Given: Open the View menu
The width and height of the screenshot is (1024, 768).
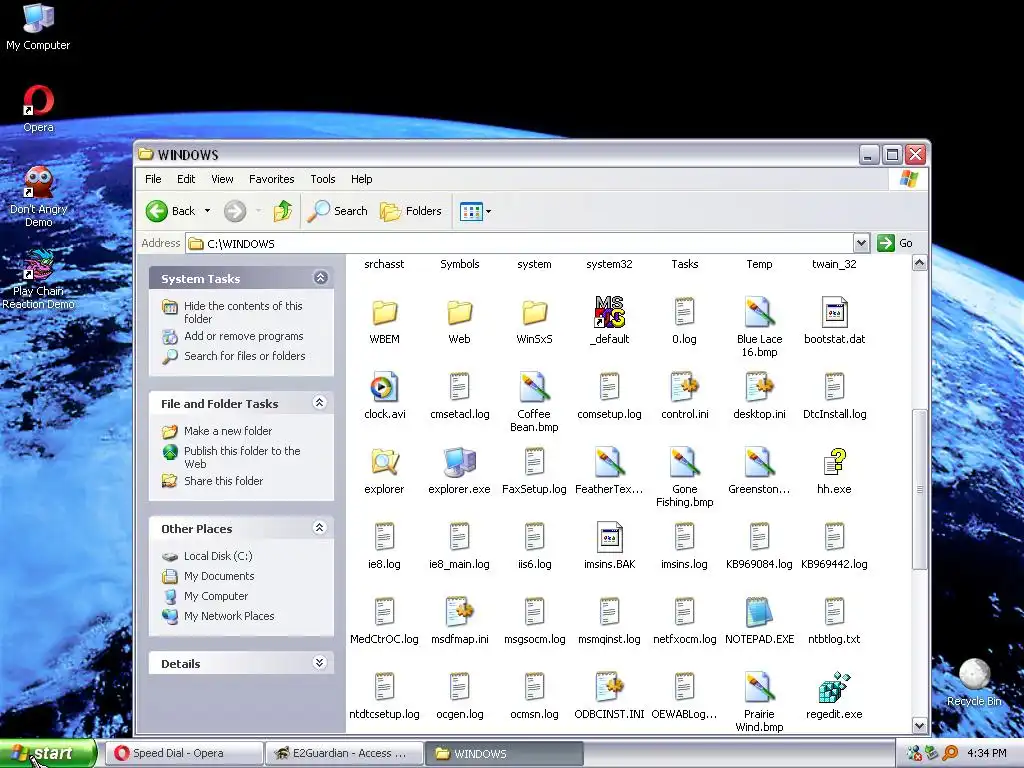Looking at the screenshot, I should [x=222, y=179].
